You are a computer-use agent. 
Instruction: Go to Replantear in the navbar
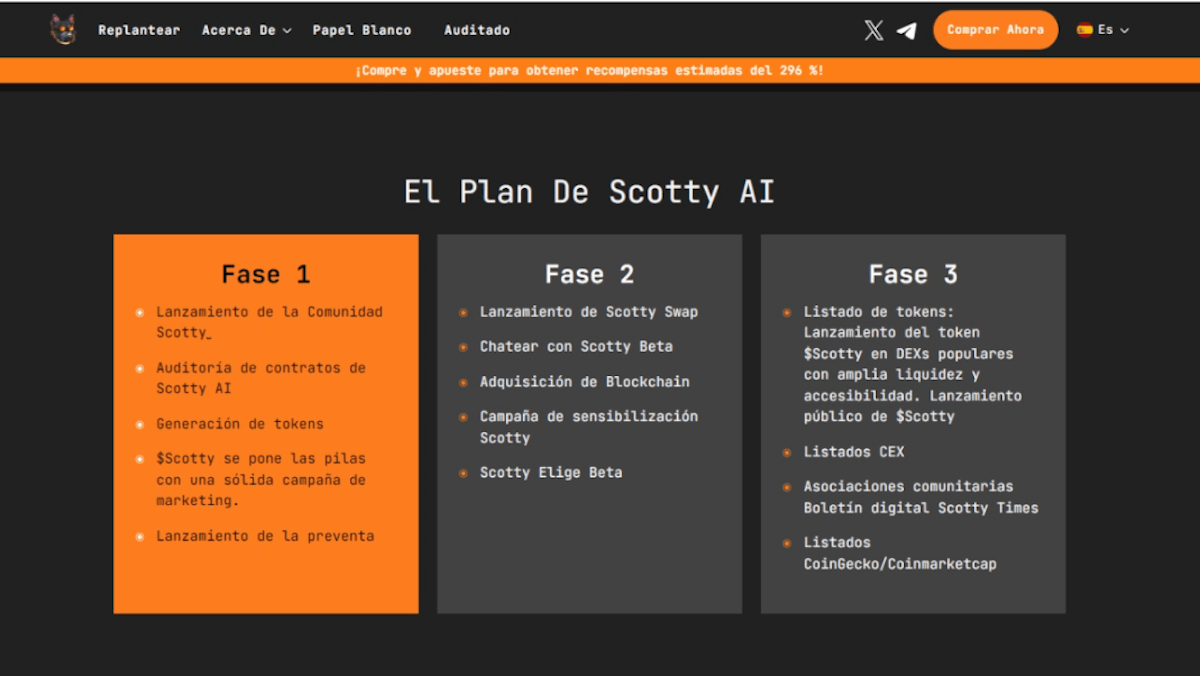click(139, 30)
